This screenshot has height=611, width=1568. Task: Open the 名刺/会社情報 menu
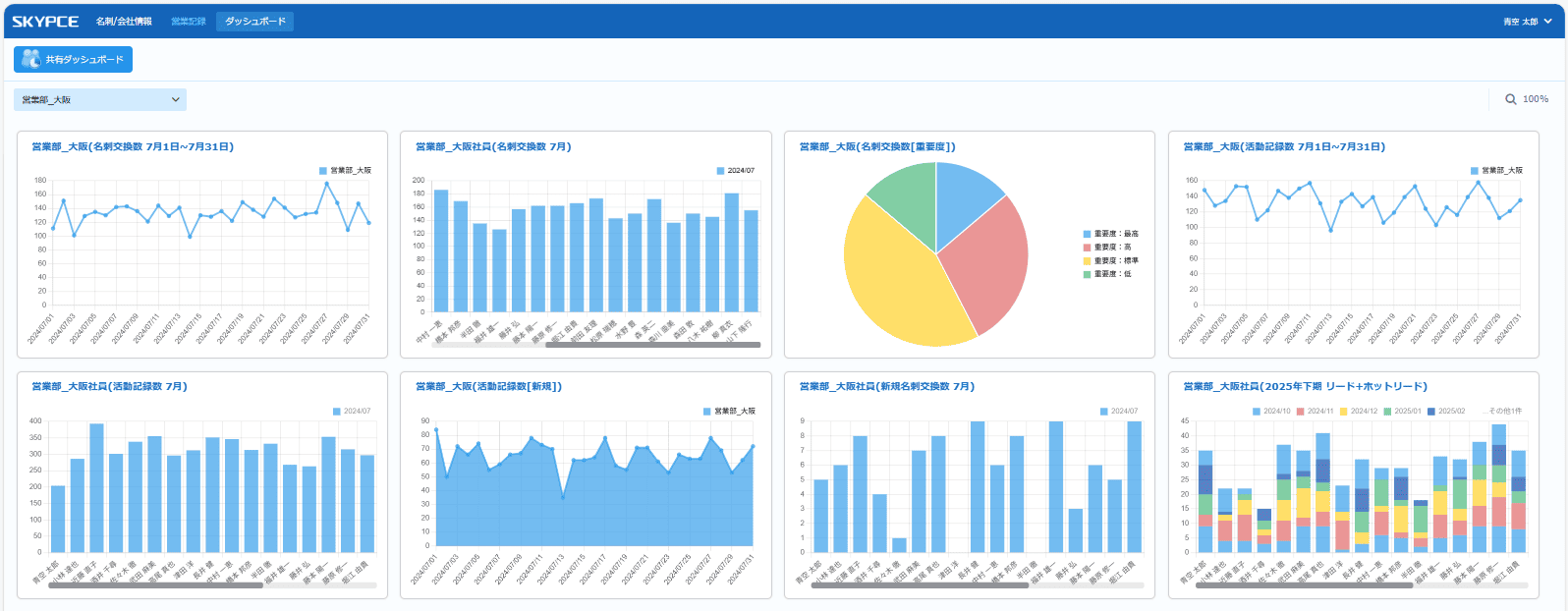(x=124, y=21)
